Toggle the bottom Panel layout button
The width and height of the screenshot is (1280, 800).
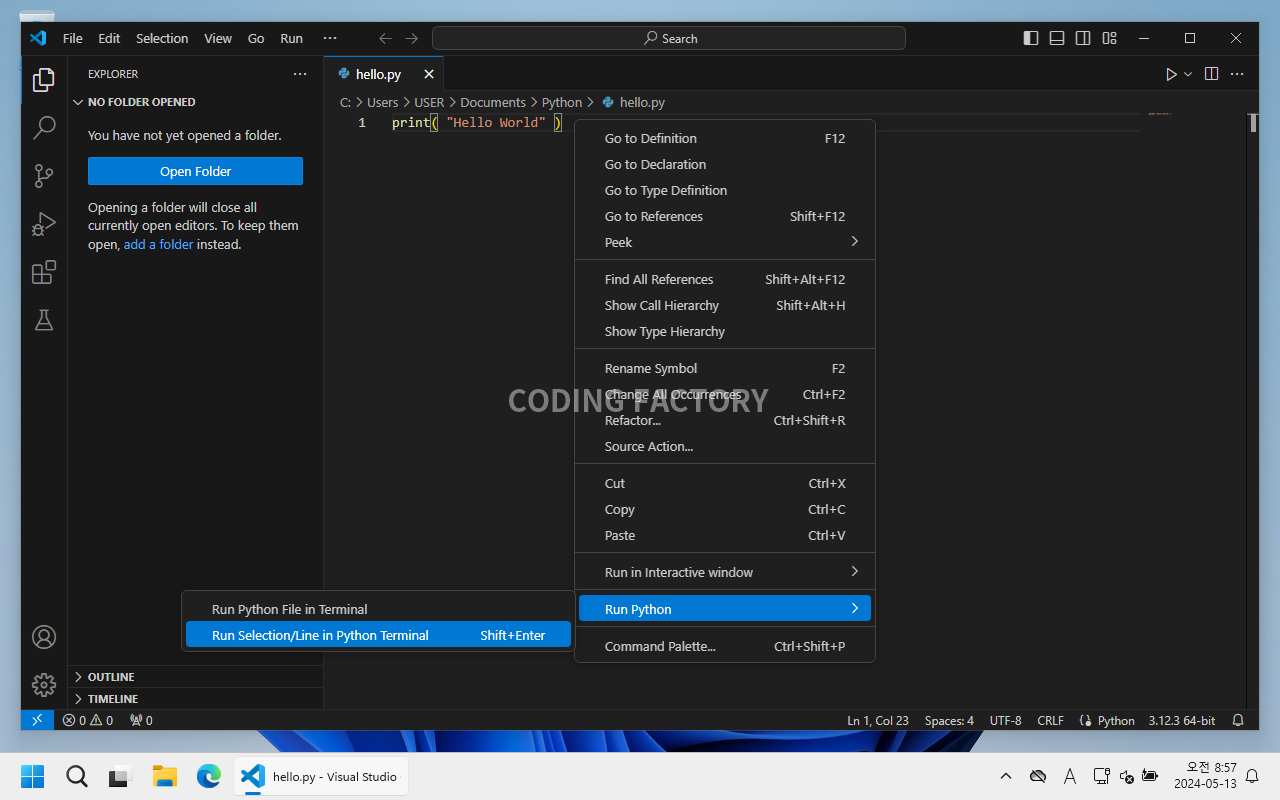pyautogui.click(x=1057, y=38)
